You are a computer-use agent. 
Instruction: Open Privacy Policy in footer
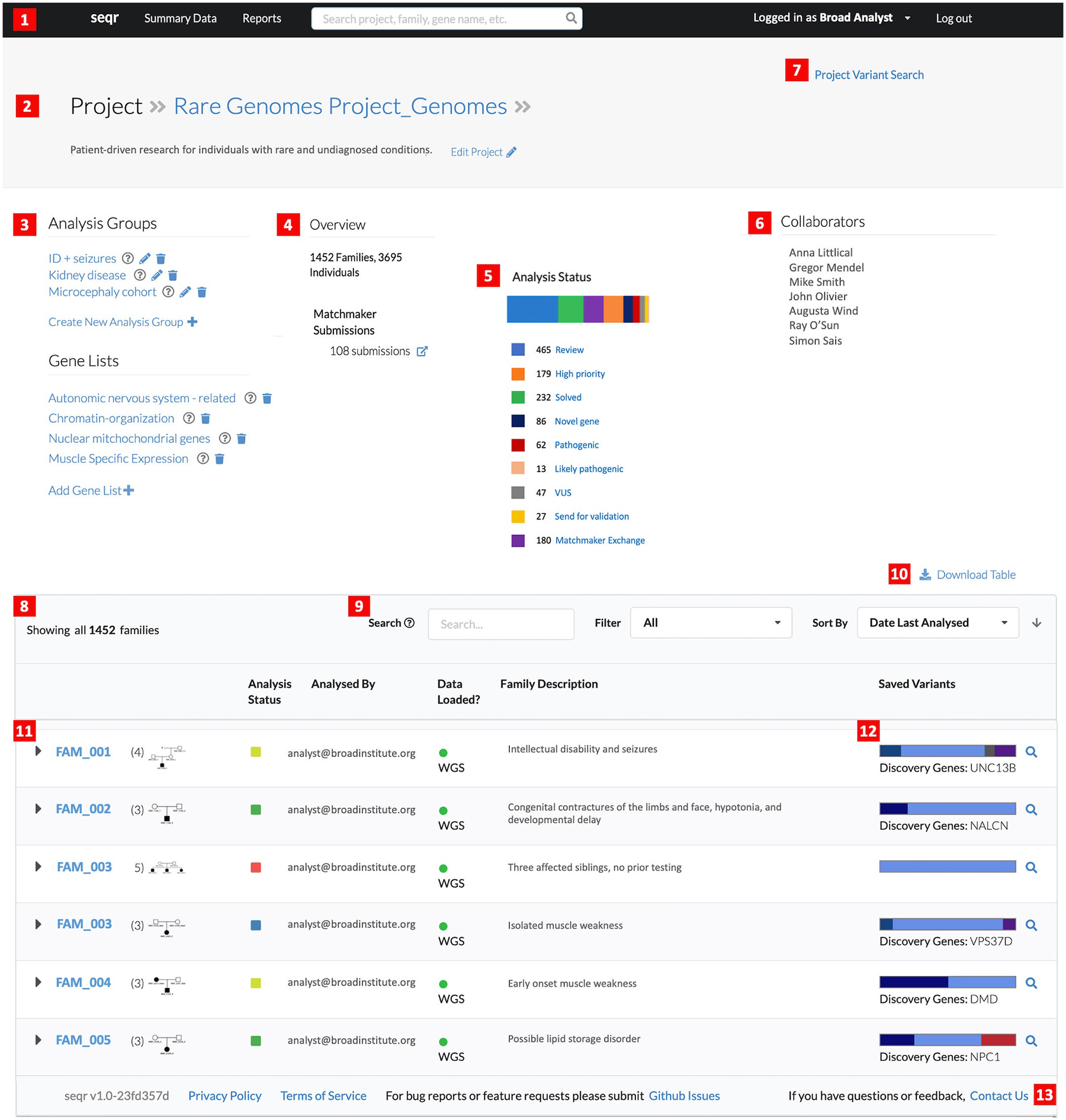pyautogui.click(x=224, y=1096)
